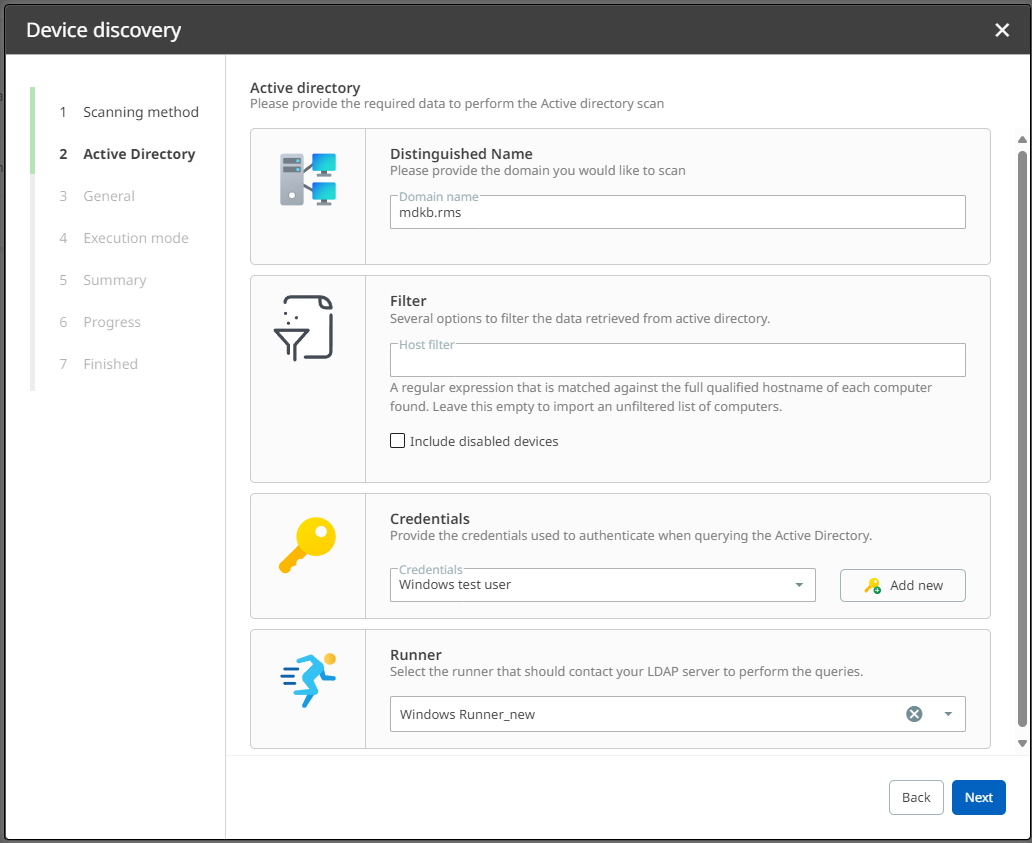
Task: Select the General step in sidebar
Action: pos(108,196)
